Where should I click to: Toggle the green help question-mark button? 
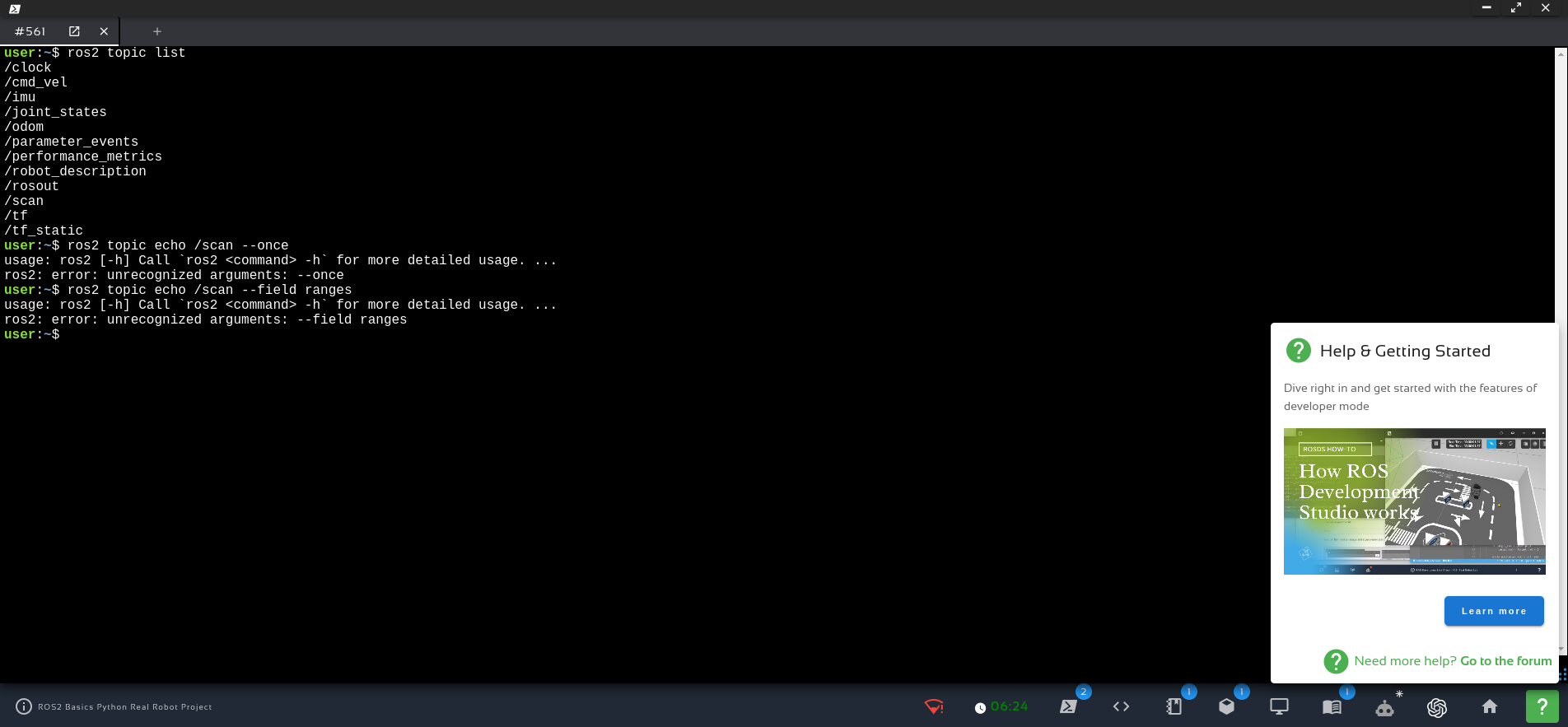(1542, 706)
